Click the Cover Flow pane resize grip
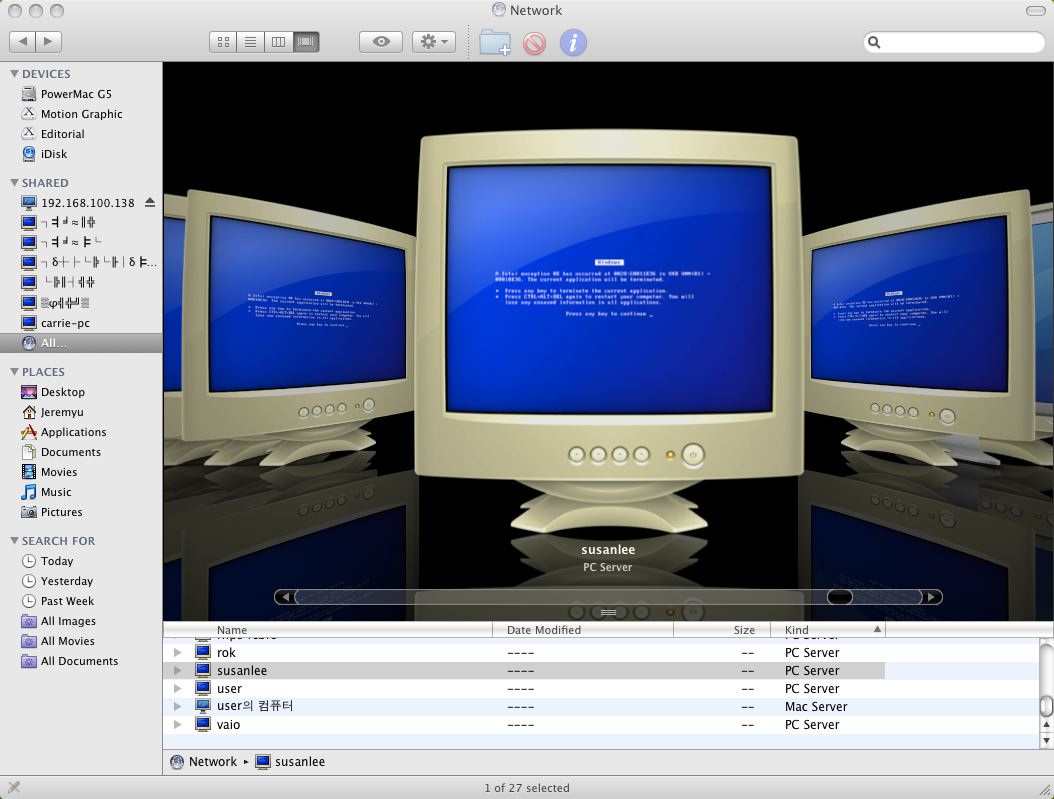The height and width of the screenshot is (799, 1054). [x=608, y=612]
